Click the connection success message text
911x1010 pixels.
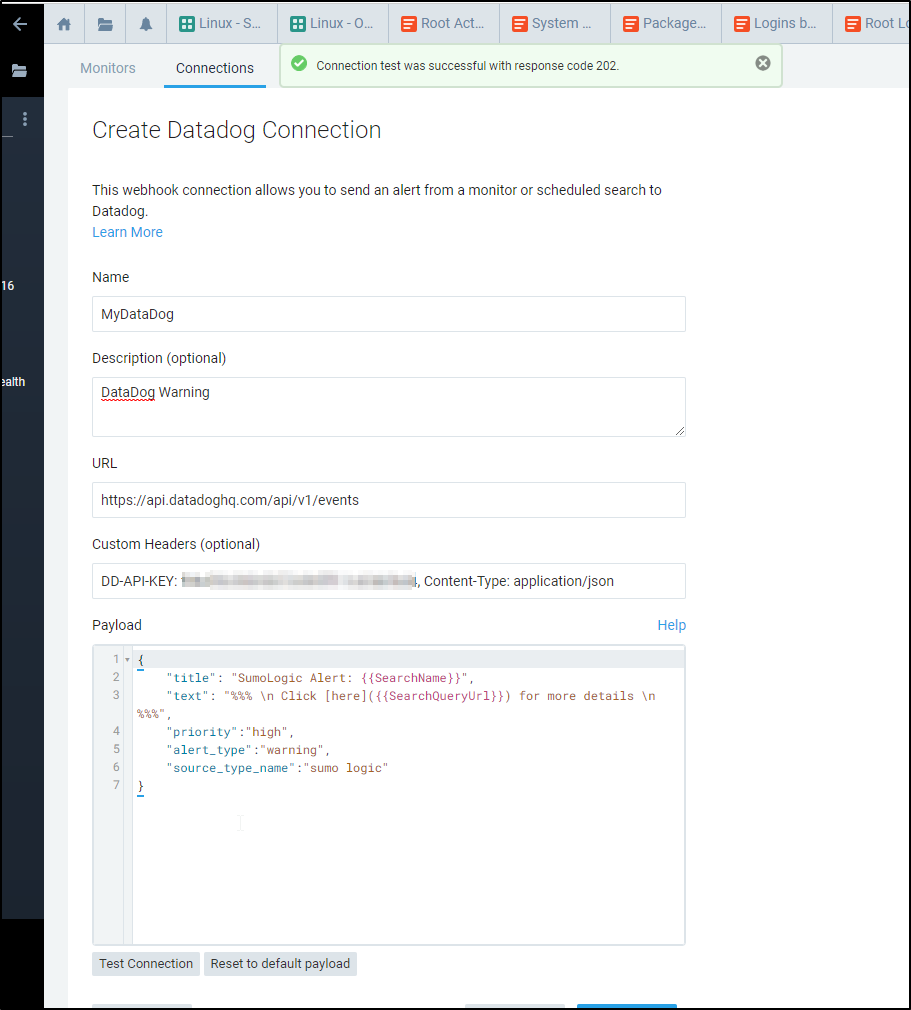point(467,66)
